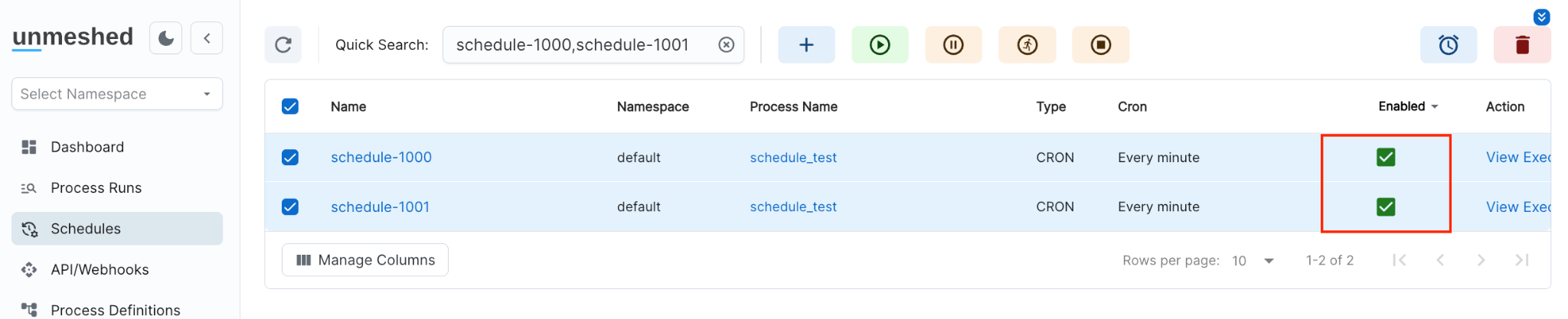This screenshot has height=319, width=1568.
Task: Click the blue plus add schedule button
Action: click(x=806, y=45)
